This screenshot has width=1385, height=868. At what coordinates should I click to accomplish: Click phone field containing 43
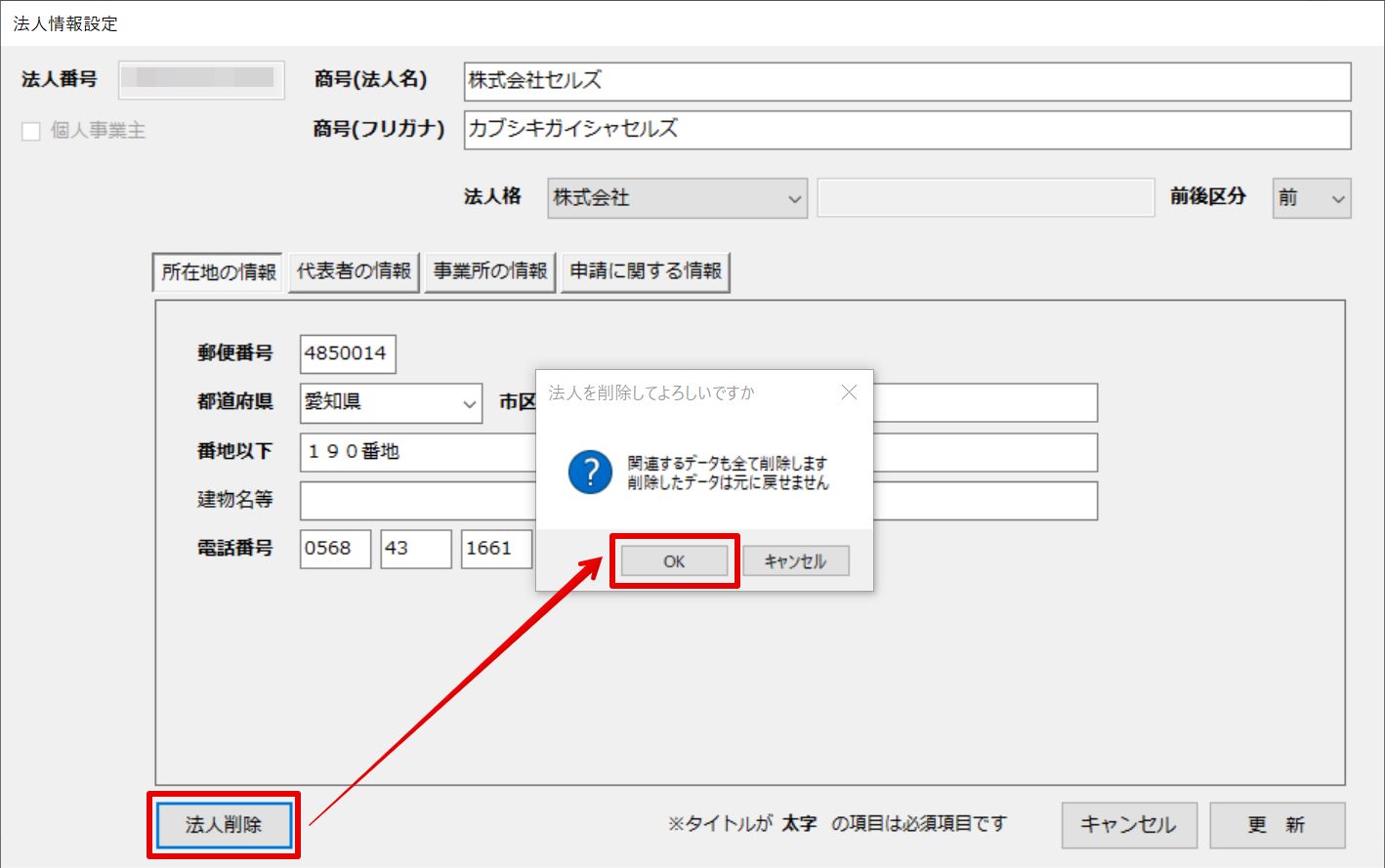tap(416, 549)
